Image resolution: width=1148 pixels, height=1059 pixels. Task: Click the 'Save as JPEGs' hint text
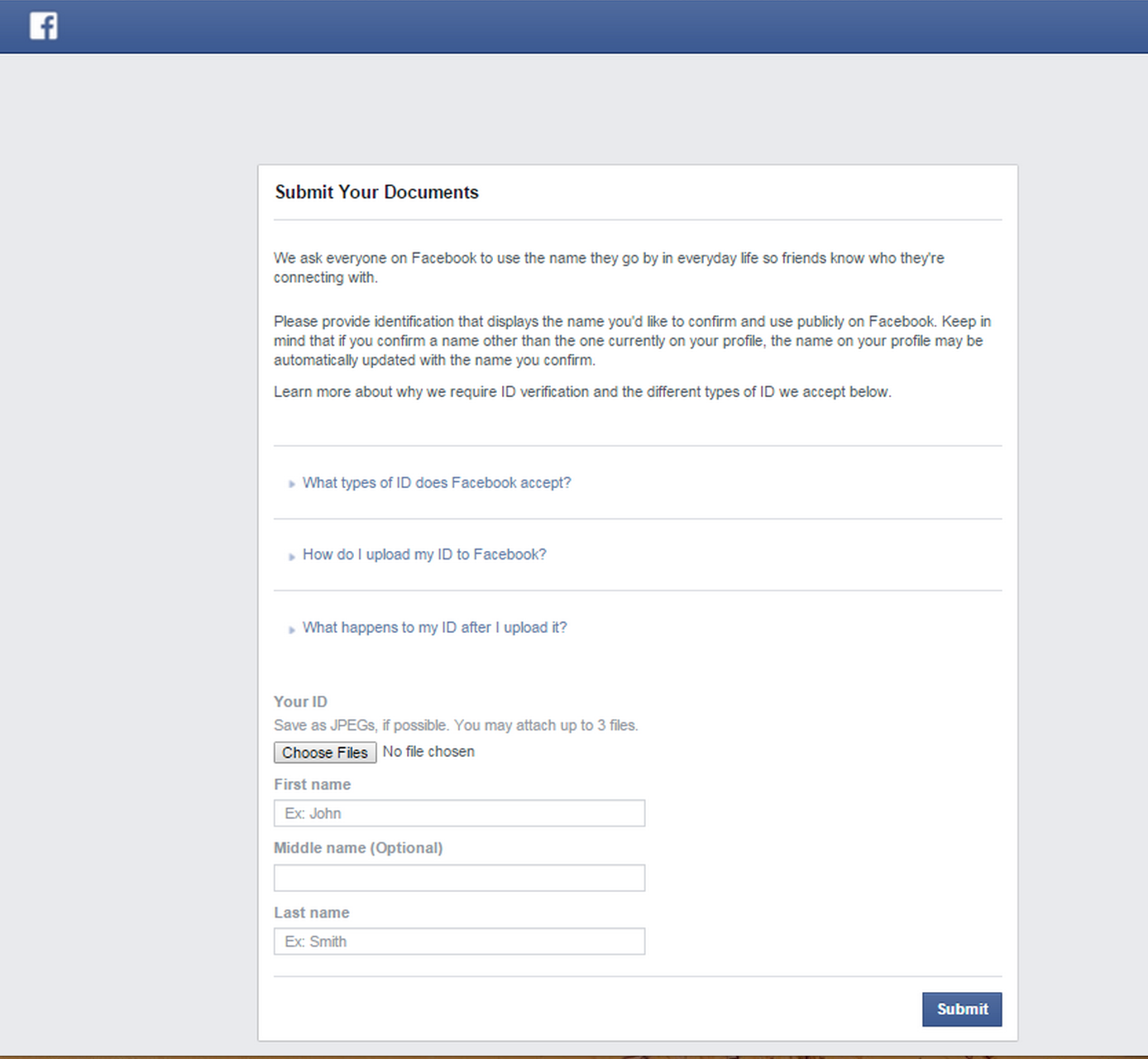click(456, 726)
